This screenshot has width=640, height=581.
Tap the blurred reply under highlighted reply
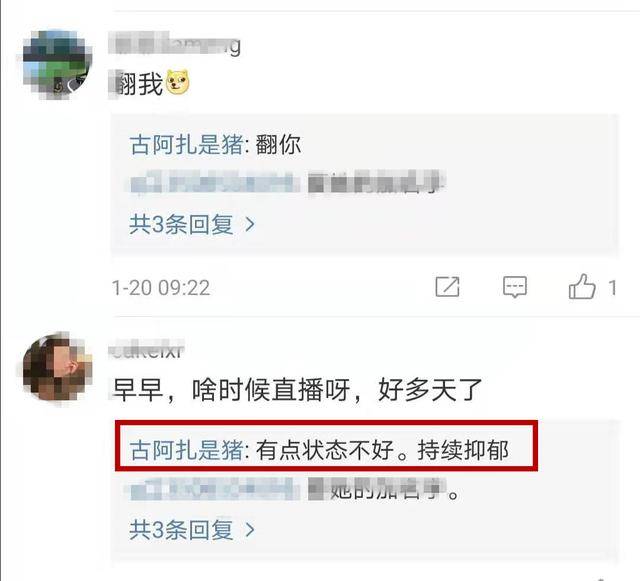(x=295, y=489)
